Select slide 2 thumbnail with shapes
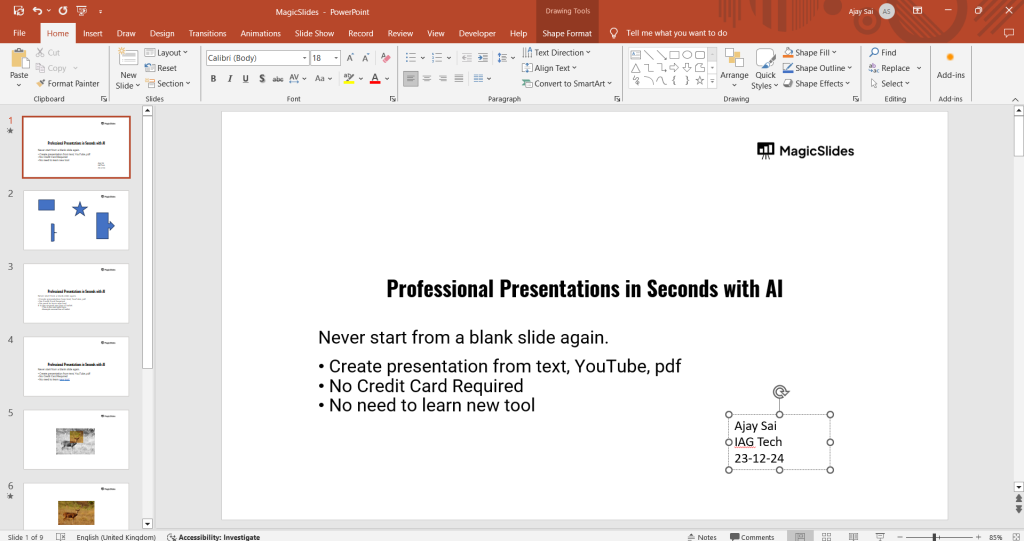The image size is (1024, 541). coord(76,220)
